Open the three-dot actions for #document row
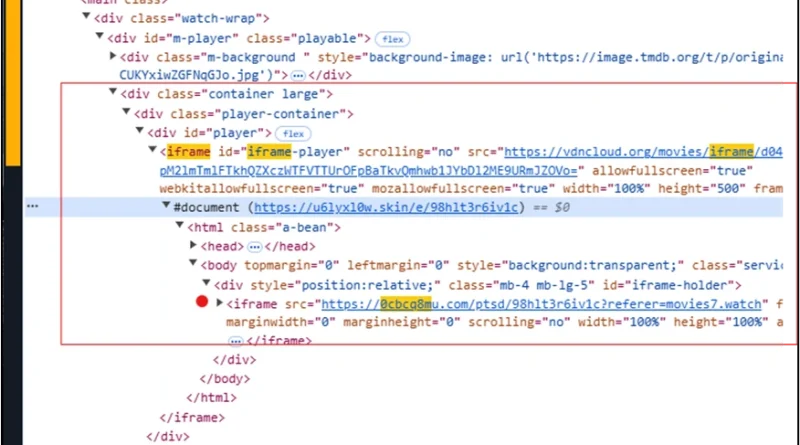The image size is (800, 445). 33,206
